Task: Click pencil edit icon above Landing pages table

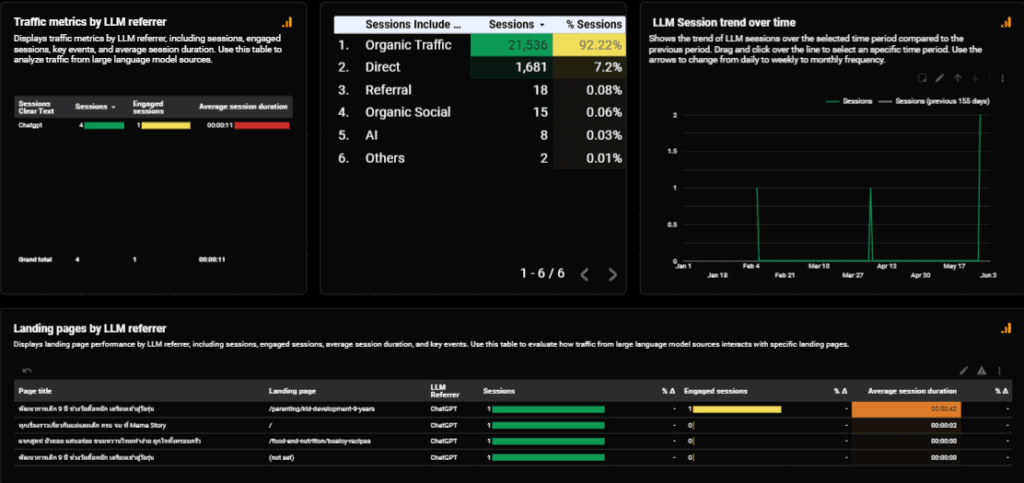Action: [x=964, y=370]
